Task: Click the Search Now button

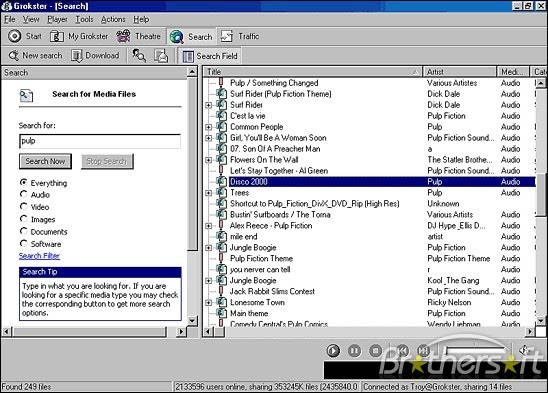Action: 45,161
